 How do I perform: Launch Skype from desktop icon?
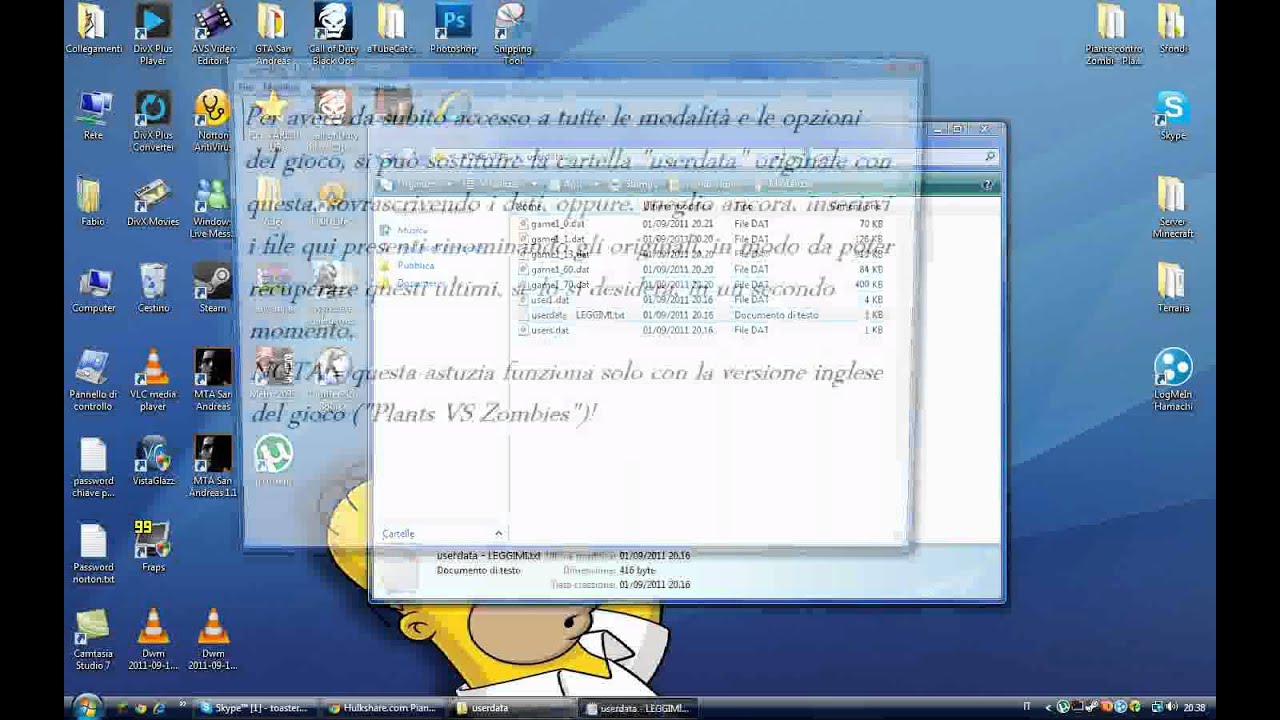[x=1173, y=116]
